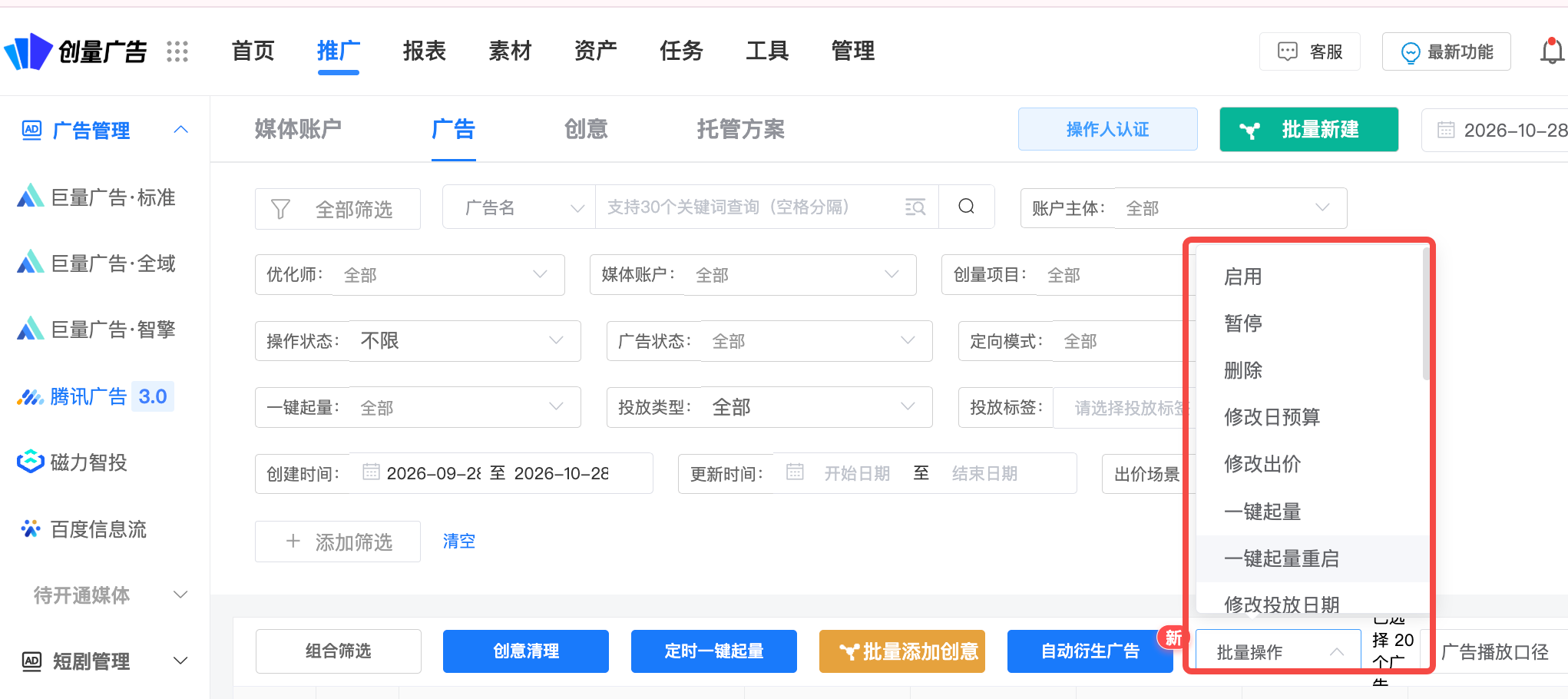Open the app grid dots icon
Viewport: 1568px width, 699px height.
pos(177,51)
